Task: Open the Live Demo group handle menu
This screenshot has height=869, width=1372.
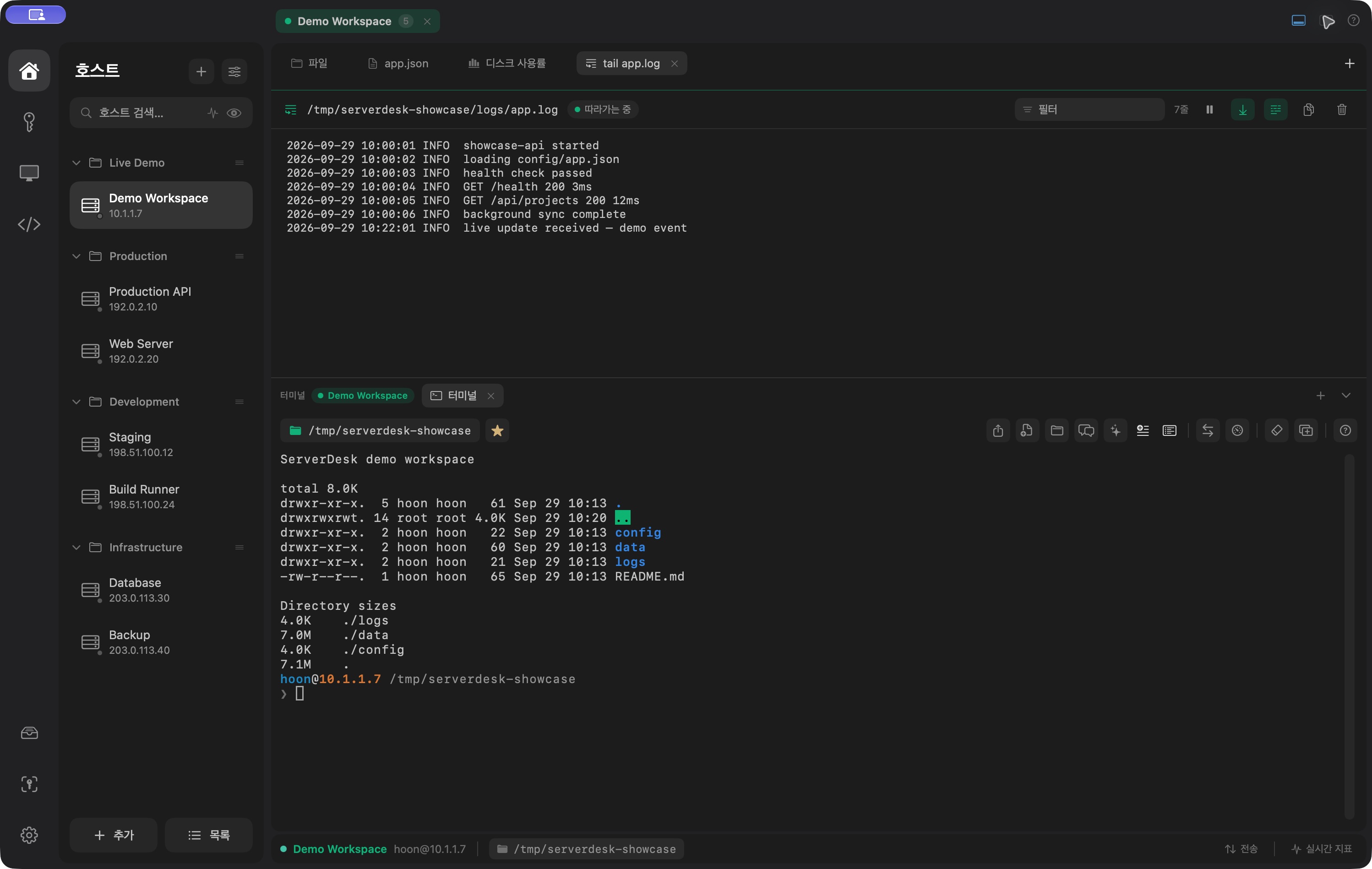Action: click(240, 163)
